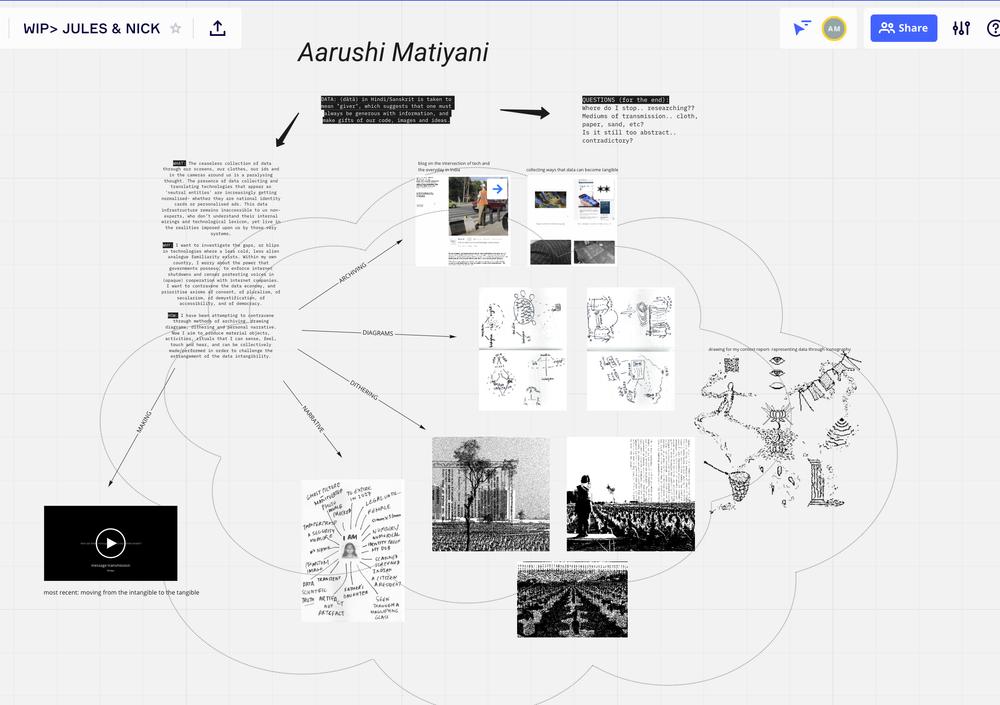Select the DATA definition highlighted text block
The width and height of the screenshot is (1000, 705).
[387, 110]
